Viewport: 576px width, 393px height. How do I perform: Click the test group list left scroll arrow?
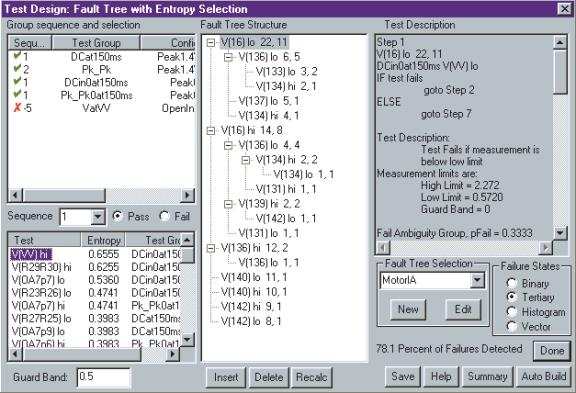15,195
